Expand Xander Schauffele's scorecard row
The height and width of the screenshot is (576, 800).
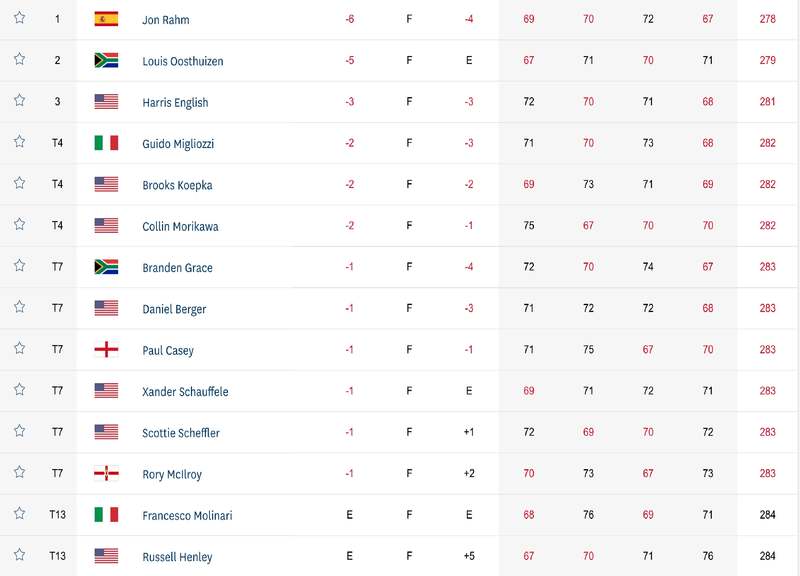click(400, 391)
